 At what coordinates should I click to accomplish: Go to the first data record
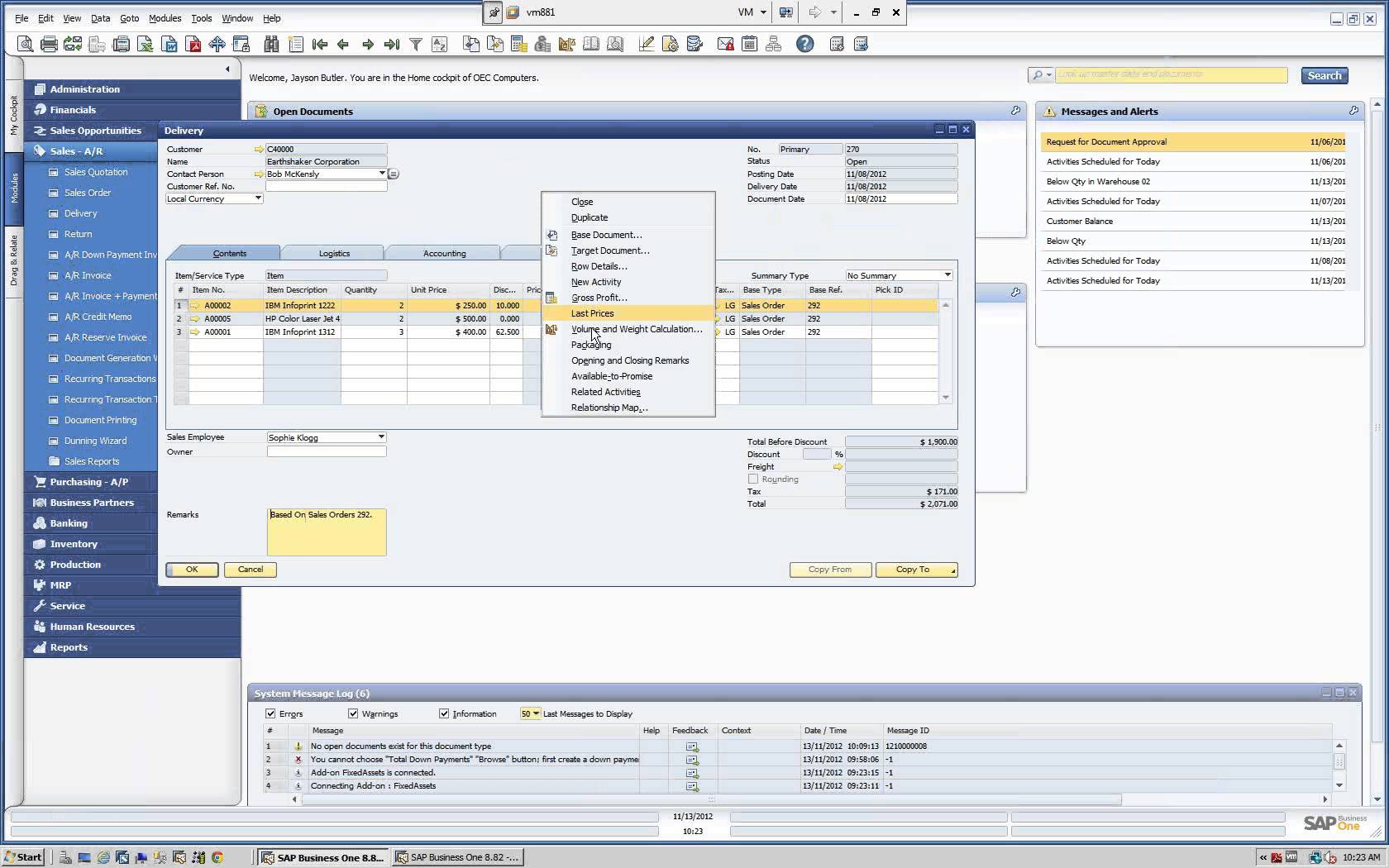pyautogui.click(x=320, y=45)
